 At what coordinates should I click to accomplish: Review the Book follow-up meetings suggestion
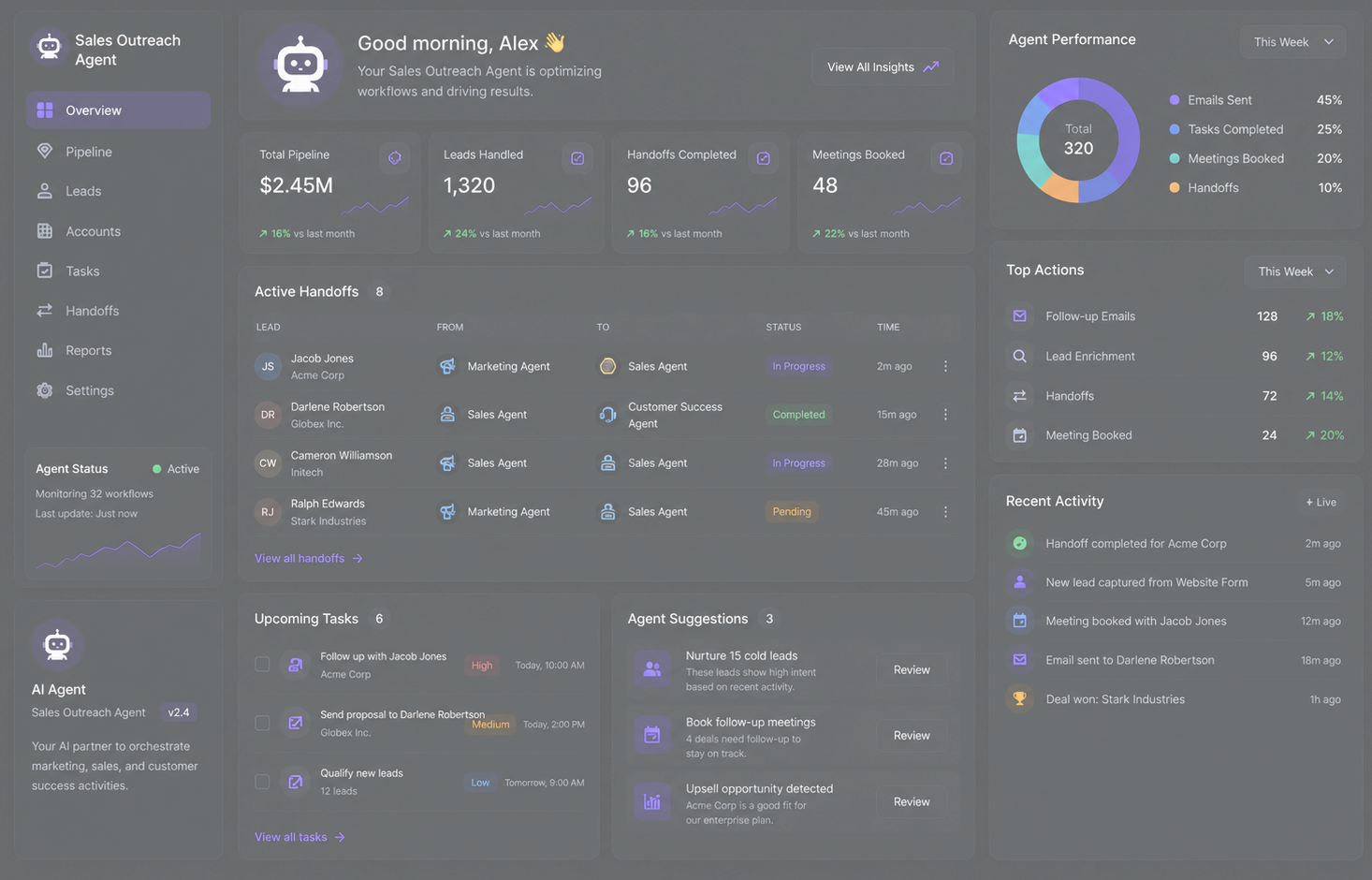[912, 735]
